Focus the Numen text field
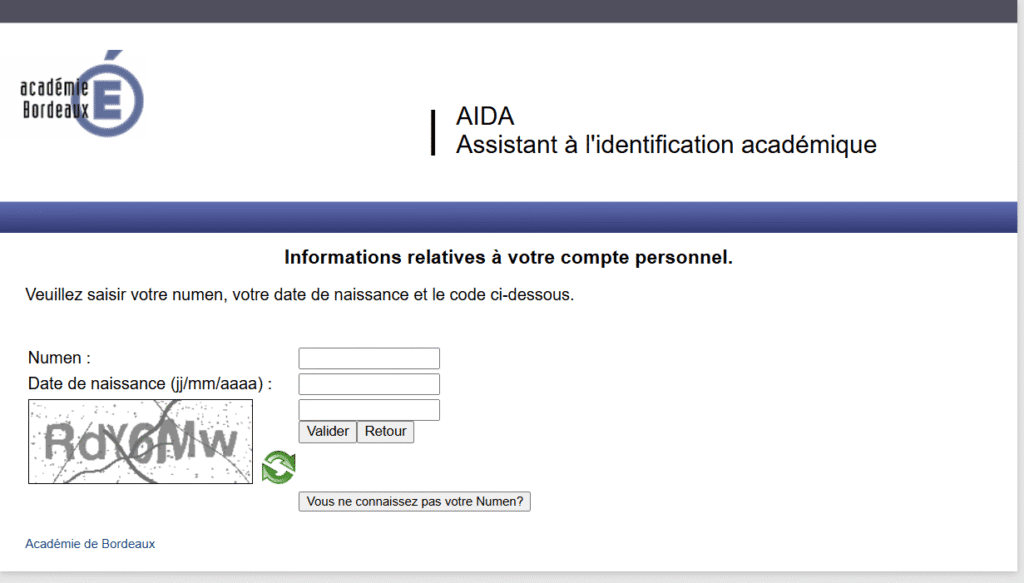Image resolution: width=1024 pixels, height=583 pixels. click(369, 358)
